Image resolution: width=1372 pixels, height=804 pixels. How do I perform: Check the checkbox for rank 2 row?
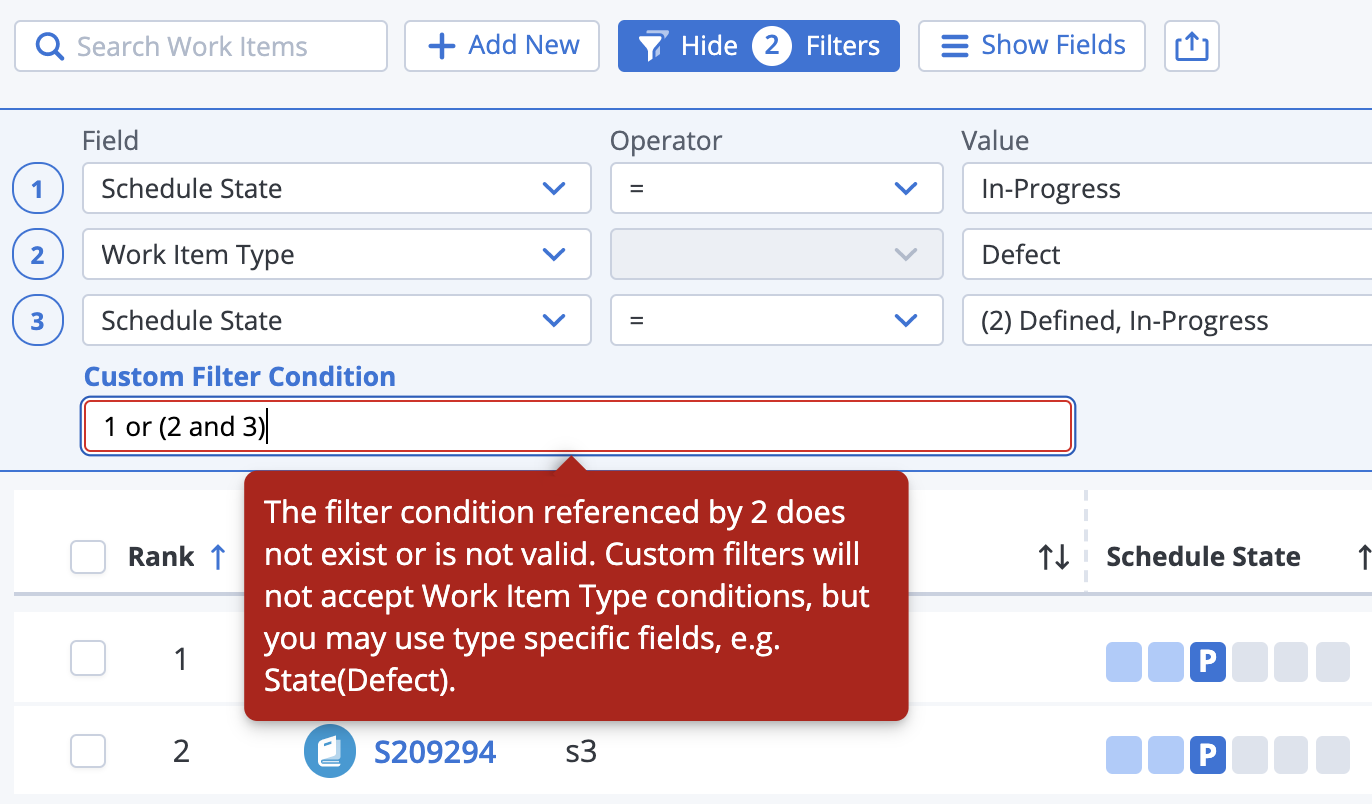(88, 751)
